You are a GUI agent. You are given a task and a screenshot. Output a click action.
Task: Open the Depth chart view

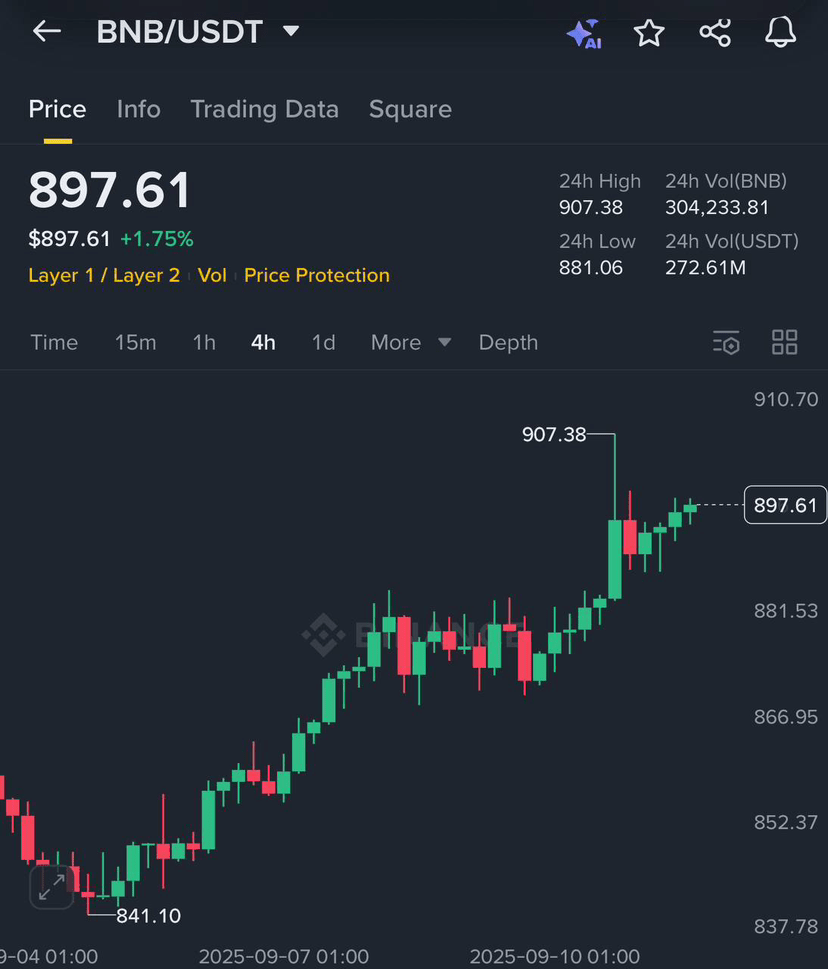pyautogui.click(x=509, y=342)
